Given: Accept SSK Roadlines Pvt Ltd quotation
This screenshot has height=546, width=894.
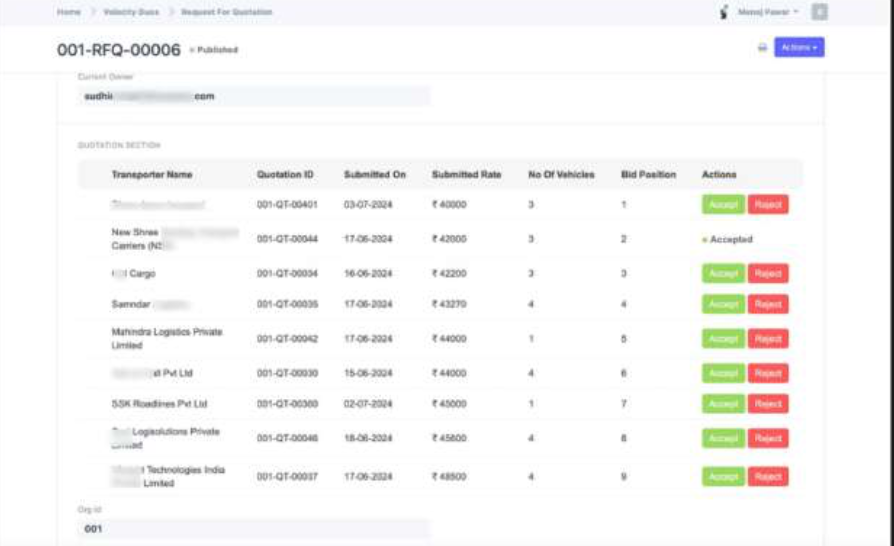Looking at the screenshot, I should pyautogui.click(x=723, y=404).
